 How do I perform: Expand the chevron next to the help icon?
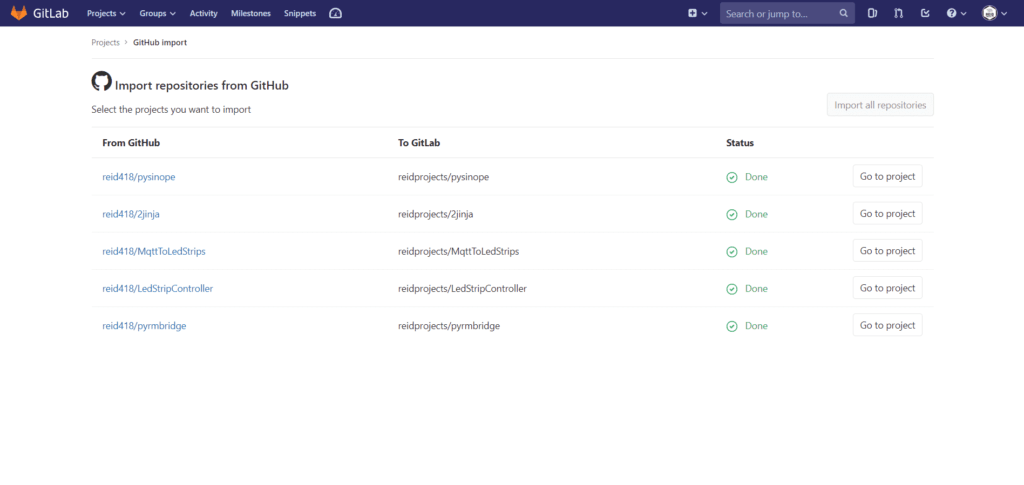tap(963, 13)
